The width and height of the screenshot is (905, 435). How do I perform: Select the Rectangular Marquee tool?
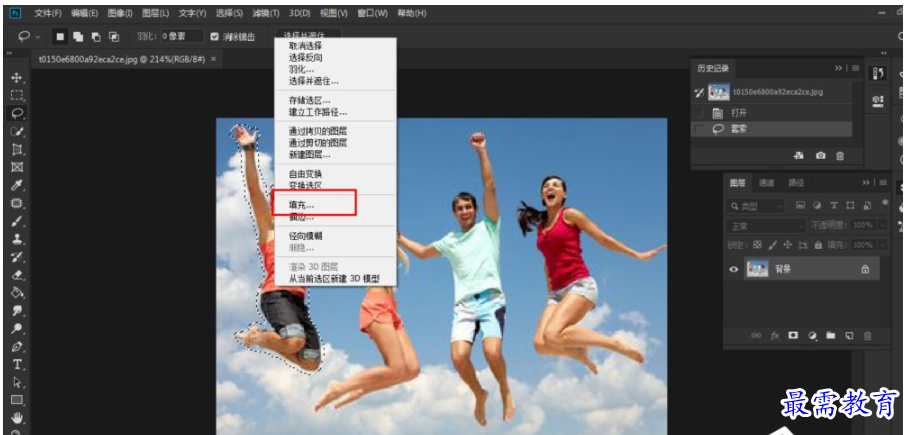[17, 95]
